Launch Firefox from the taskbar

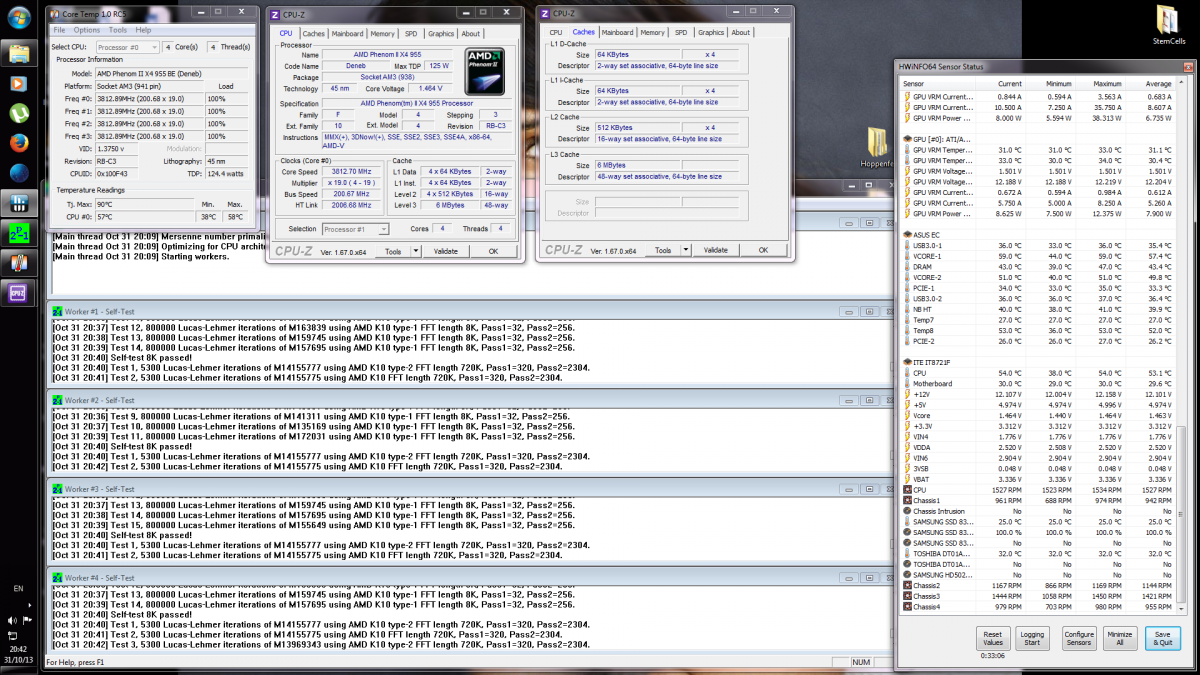[x=18, y=143]
